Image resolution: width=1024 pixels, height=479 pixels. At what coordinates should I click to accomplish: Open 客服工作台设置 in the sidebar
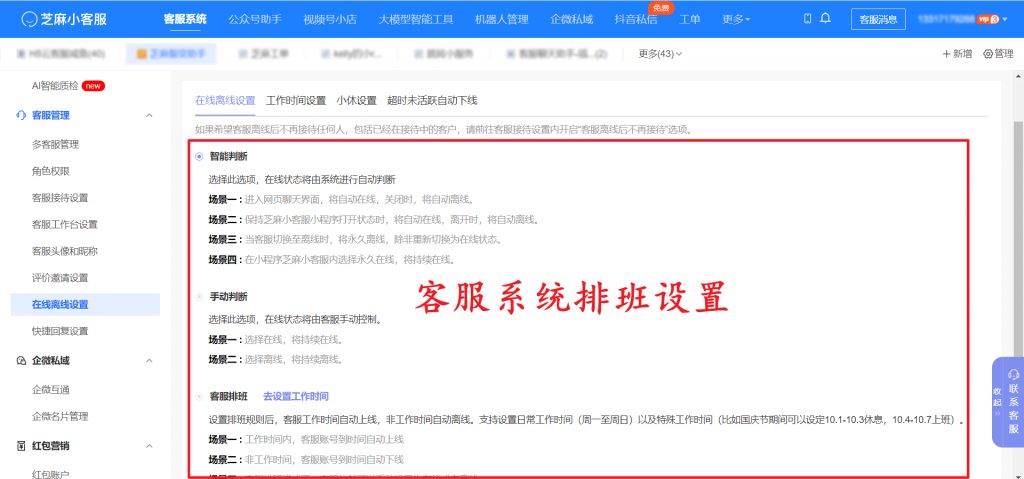[65, 224]
